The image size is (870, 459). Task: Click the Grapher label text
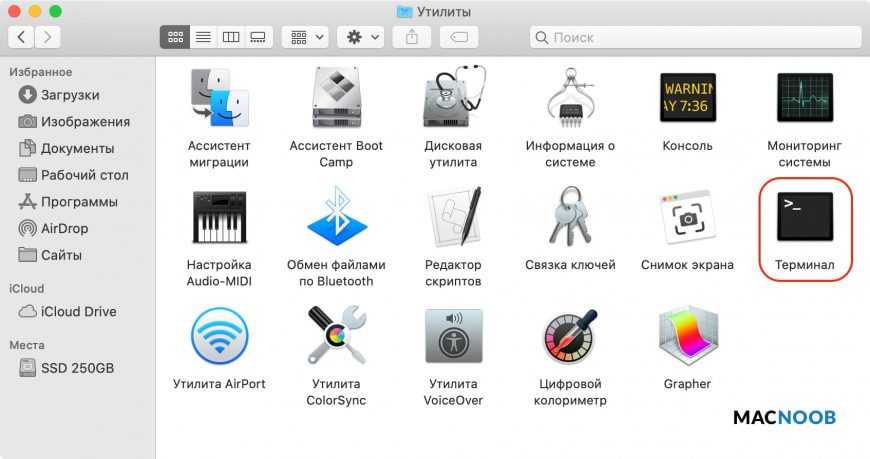[x=687, y=384]
